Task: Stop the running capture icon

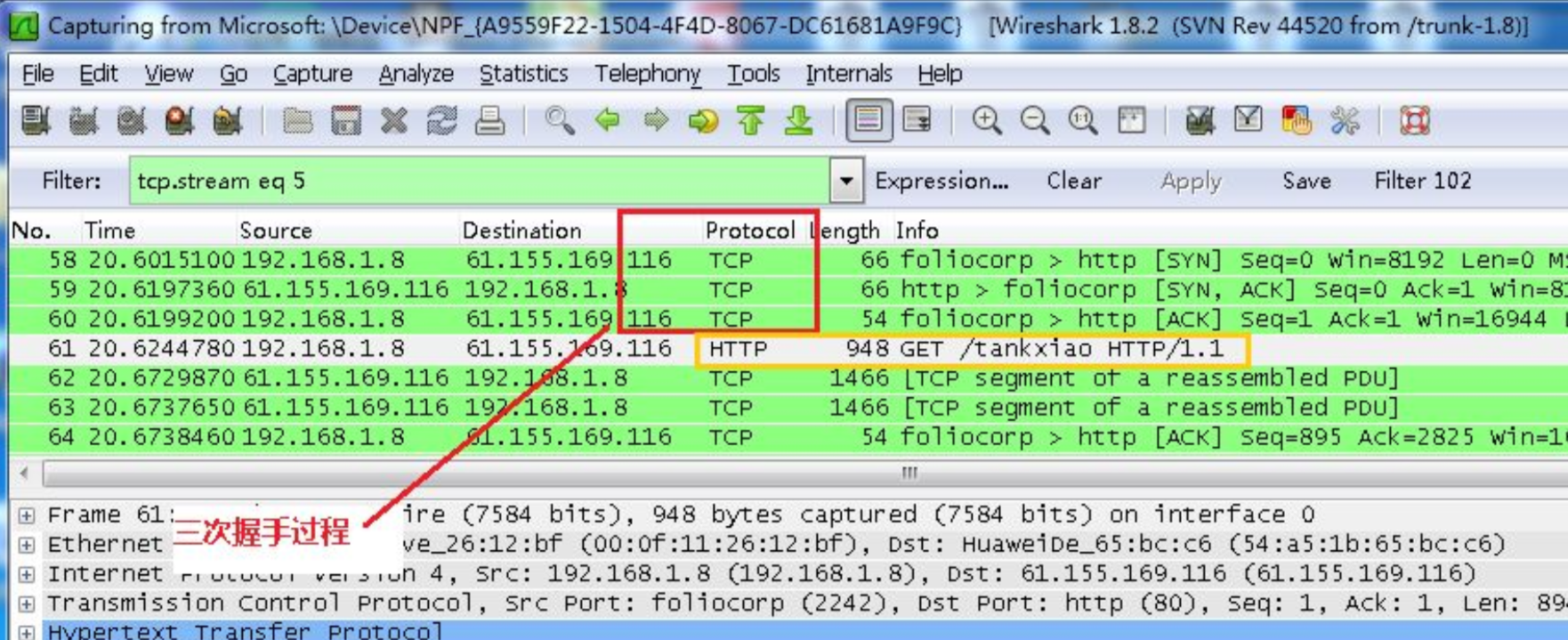Action: tap(180, 120)
